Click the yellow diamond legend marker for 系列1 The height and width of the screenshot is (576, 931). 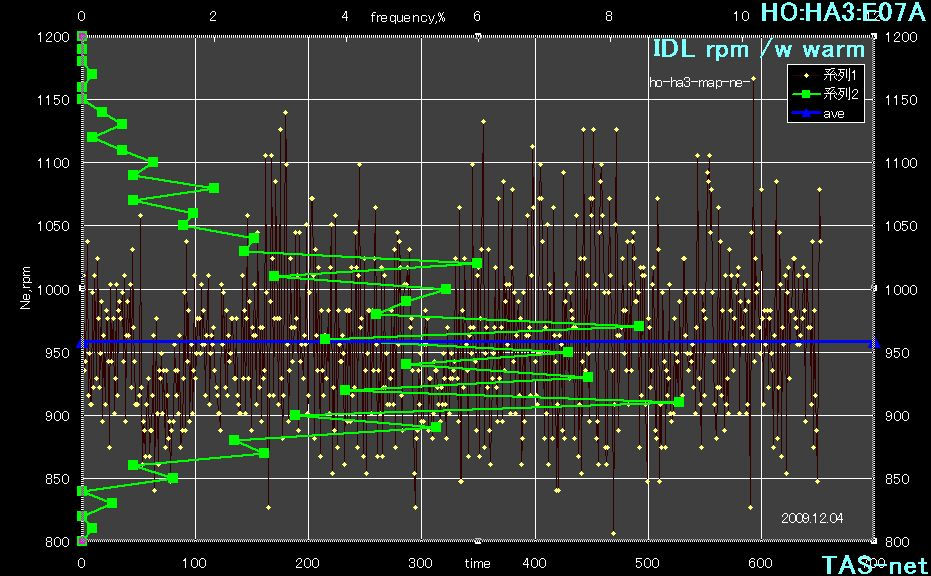[x=806, y=75]
